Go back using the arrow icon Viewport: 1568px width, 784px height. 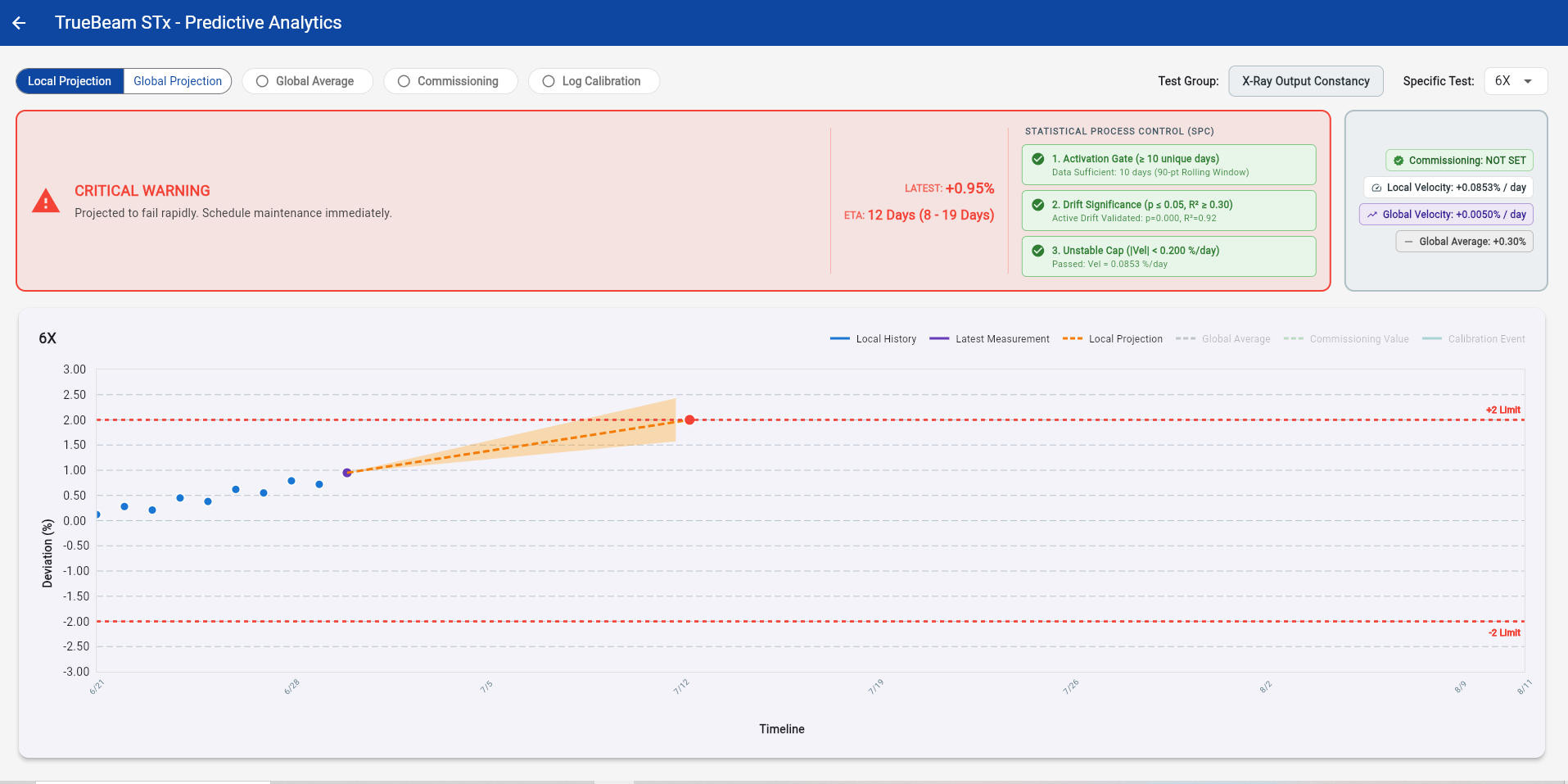[x=19, y=23]
